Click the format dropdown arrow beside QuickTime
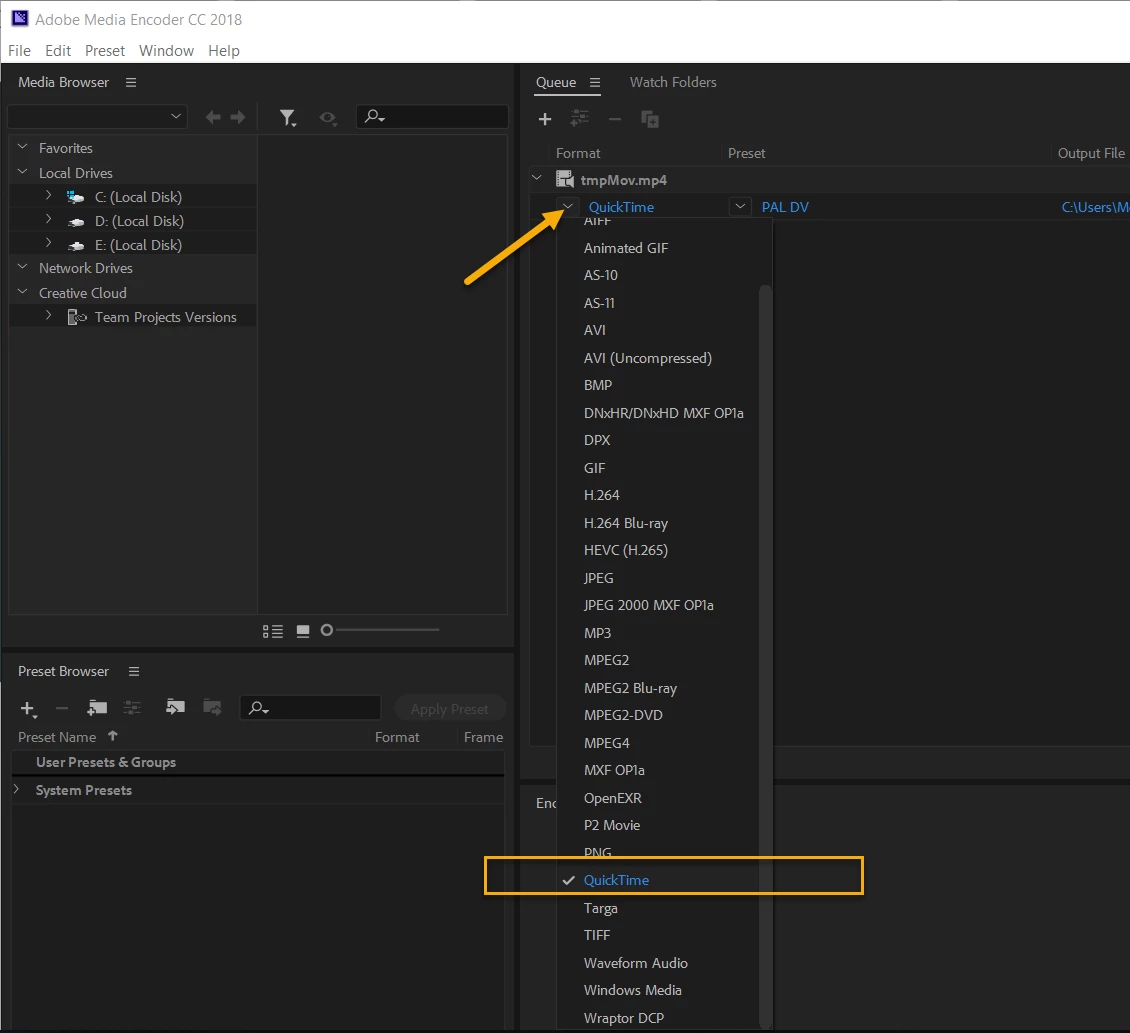This screenshot has width=1130, height=1033. coord(568,207)
